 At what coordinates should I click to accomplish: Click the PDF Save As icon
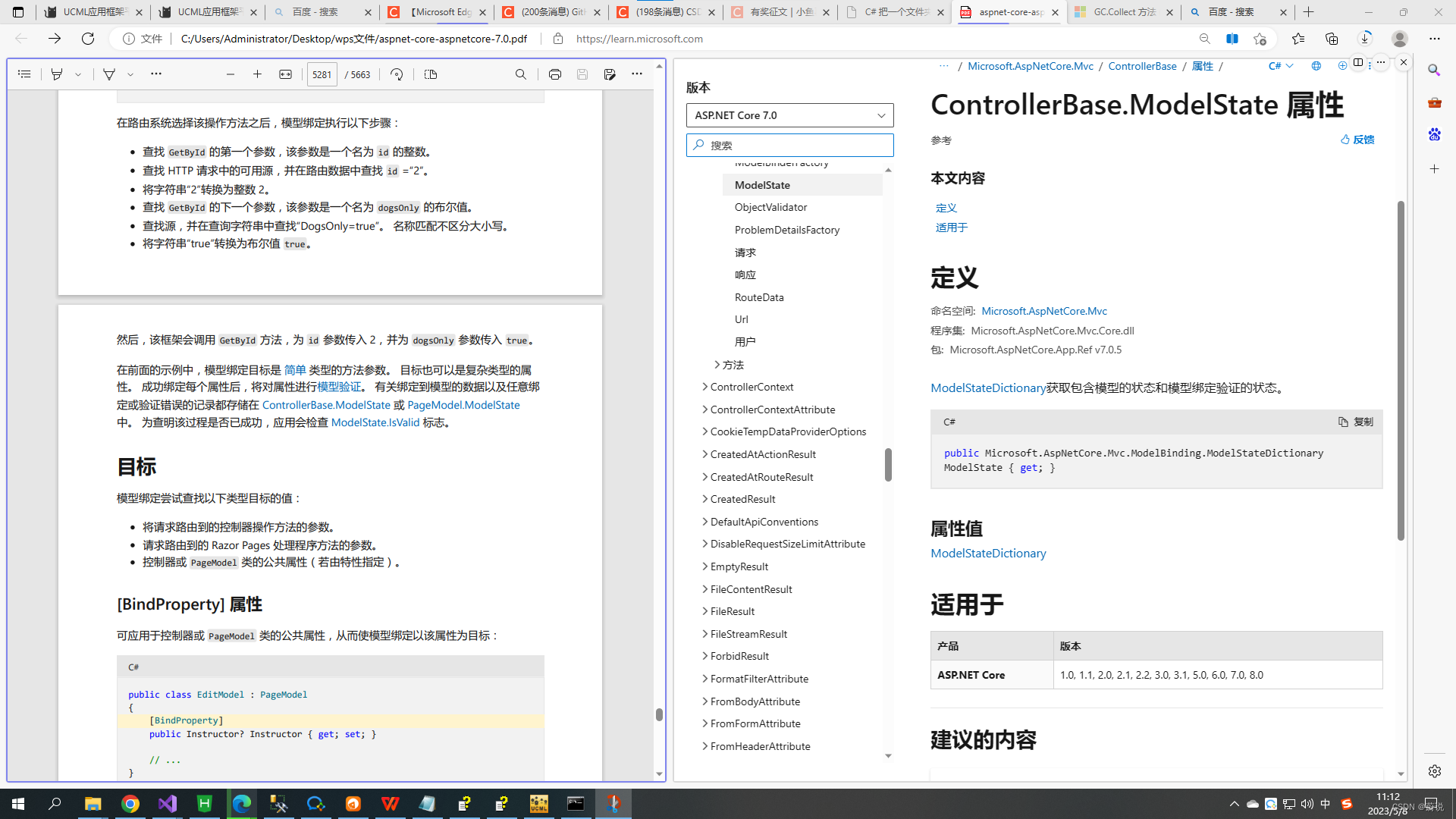tap(610, 74)
